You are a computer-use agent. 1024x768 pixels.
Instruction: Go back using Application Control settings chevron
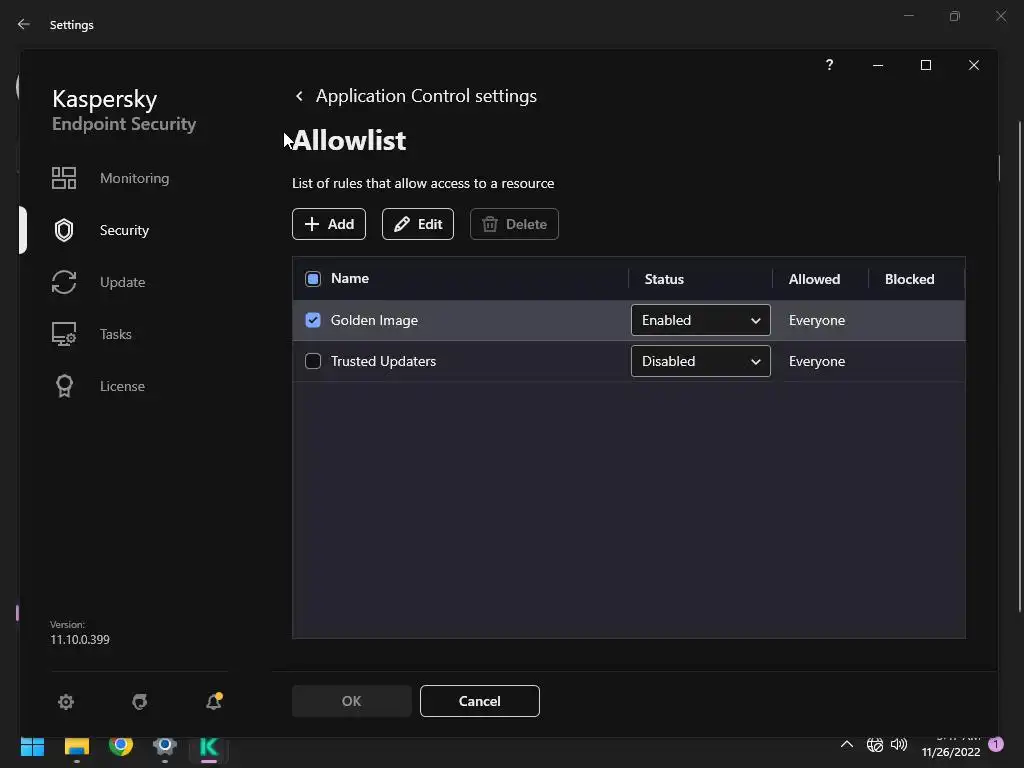(x=299, y=96)
